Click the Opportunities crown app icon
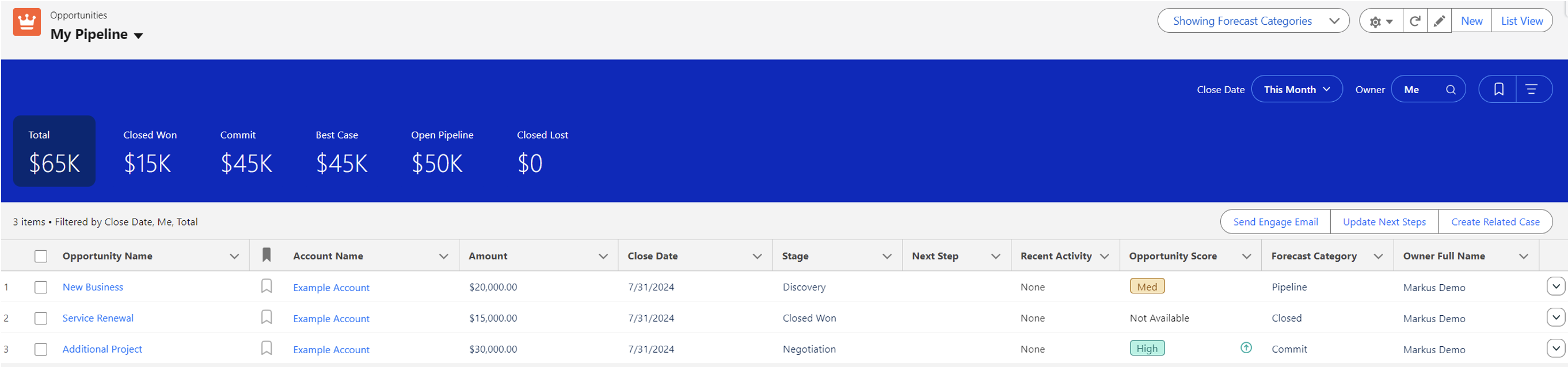This screenshot has height=367, width=1568. pyautogui.click(x=27, y=22)
